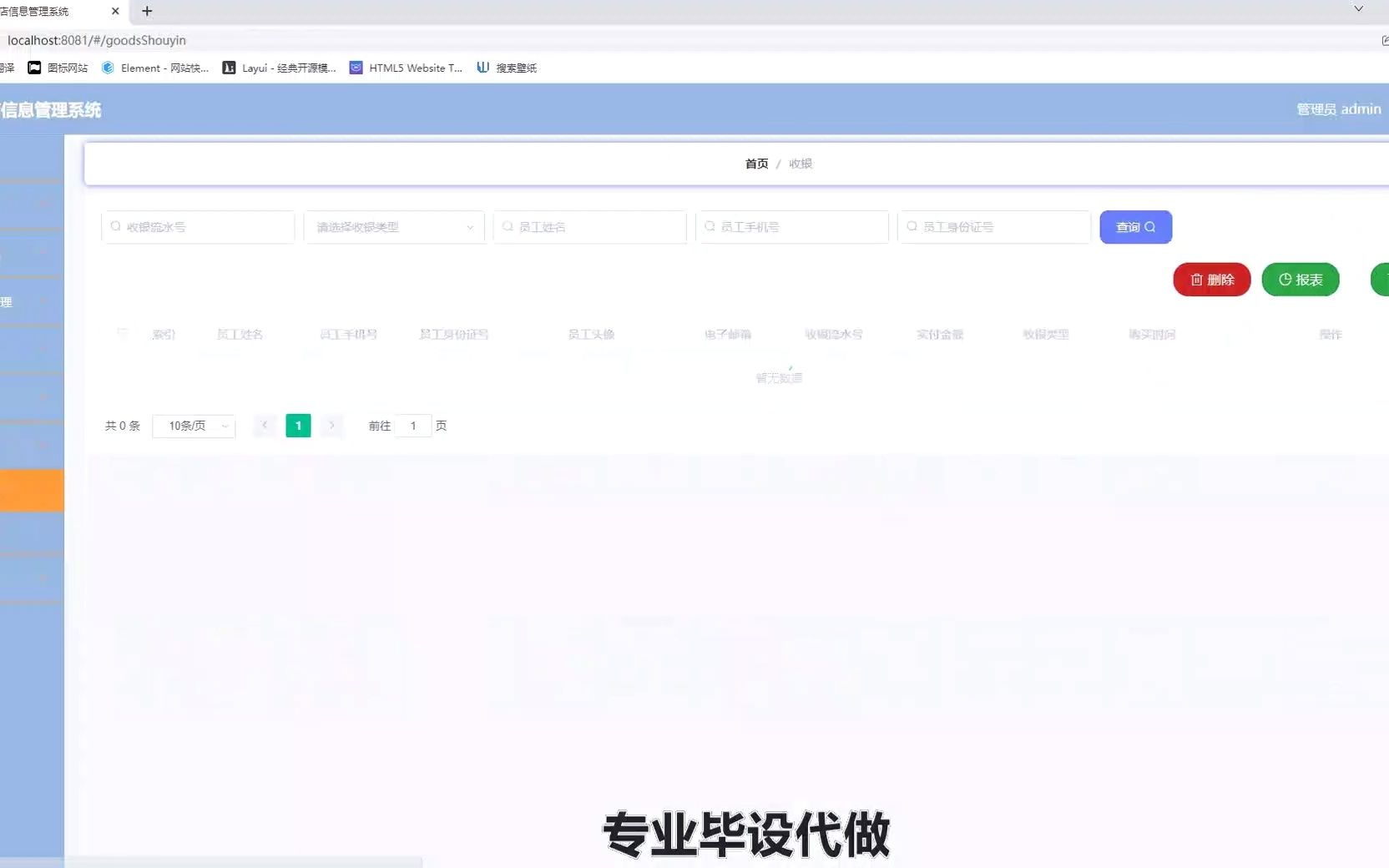Click the 收银流水号 column header in the table
Image resolution: width=1389 pixels, height=868 pixels.
point(833,335)
